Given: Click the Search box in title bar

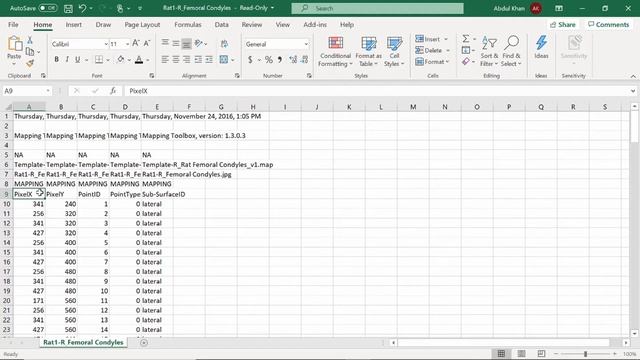Looking at the screenshot, I should coord(378,8).
